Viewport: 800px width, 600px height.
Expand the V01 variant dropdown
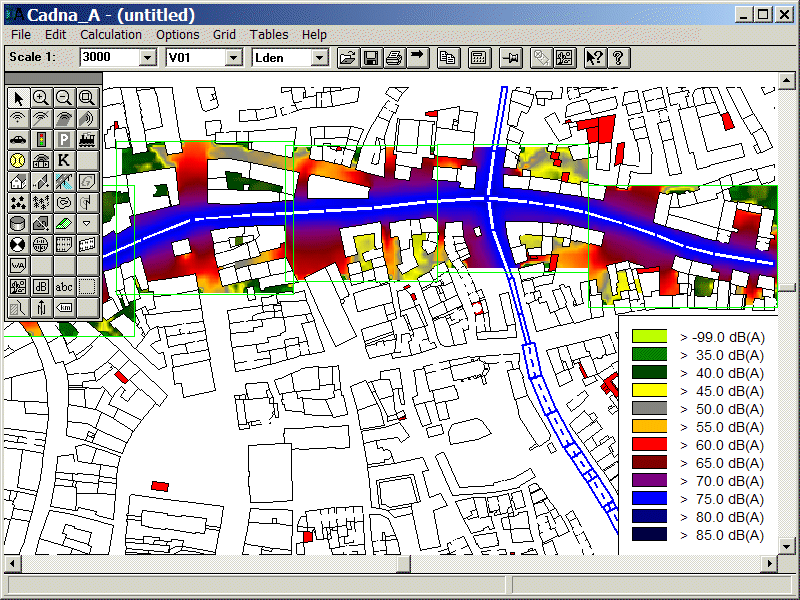(x=233, y=58)
